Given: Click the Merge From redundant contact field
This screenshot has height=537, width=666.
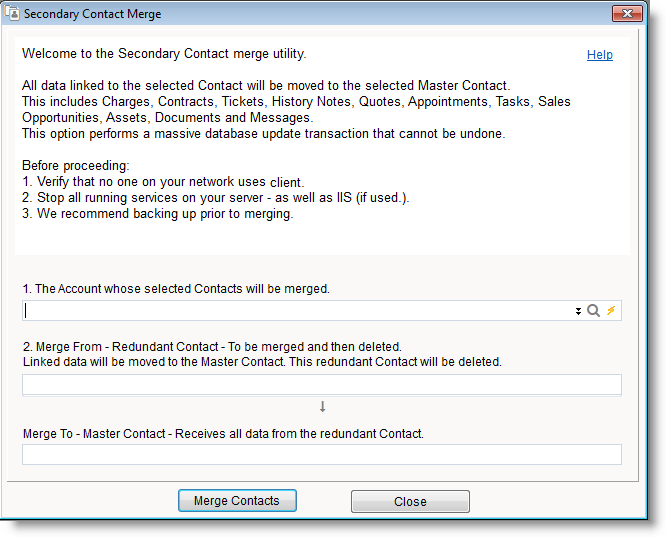Looking at the screenshot, I should 321,385.
